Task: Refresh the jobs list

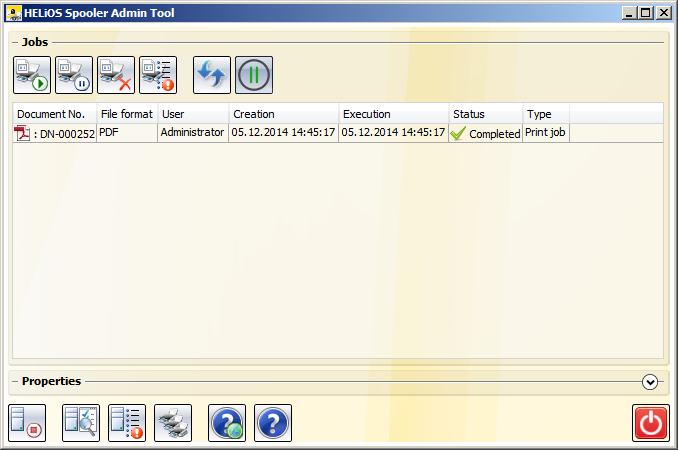Action: click(212, 75)
